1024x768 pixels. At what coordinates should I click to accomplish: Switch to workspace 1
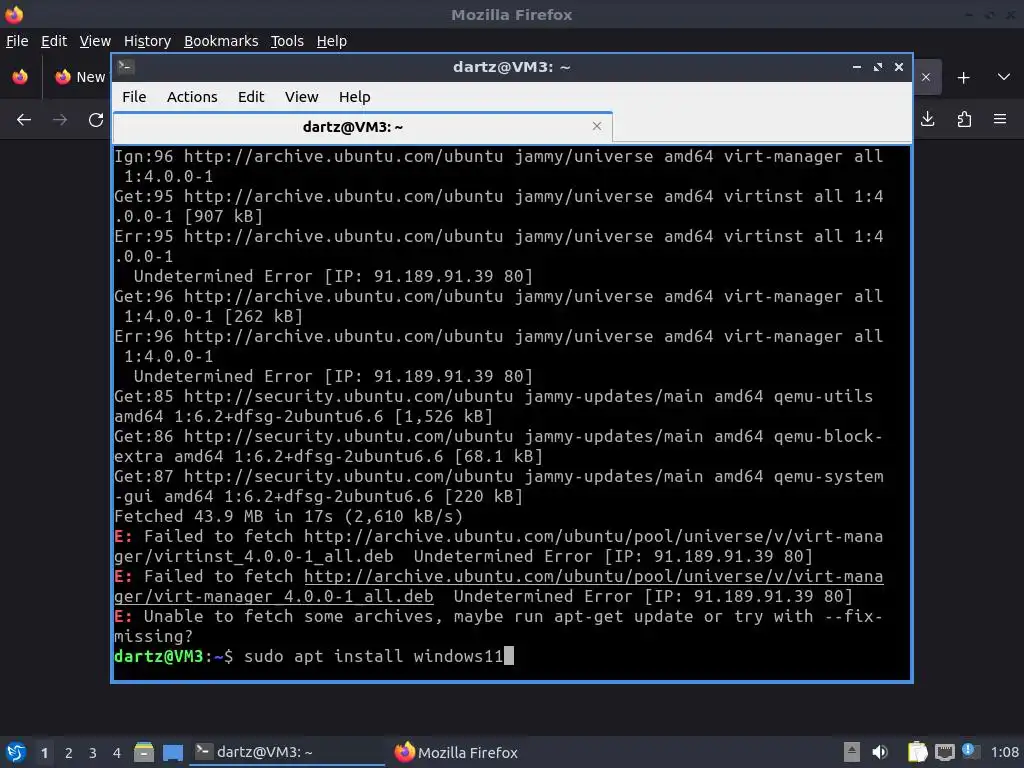44,753
